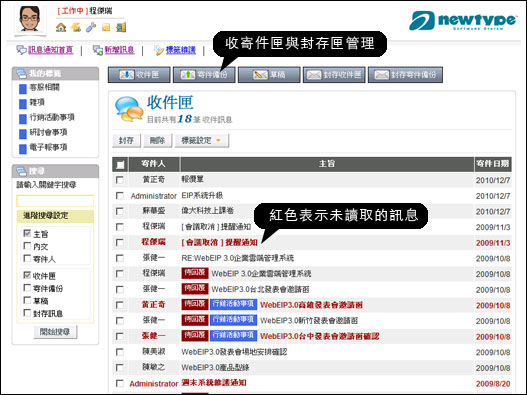
Task: Expand the 進階搜尋設定 section
Action: pyautogui.click(x=55, y=216)
